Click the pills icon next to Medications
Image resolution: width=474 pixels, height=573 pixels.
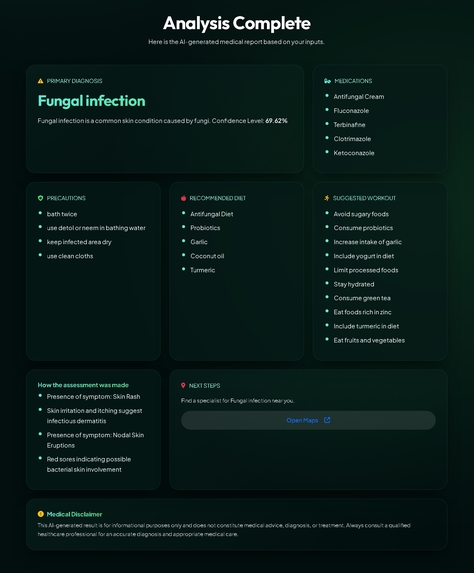[327, 81]
